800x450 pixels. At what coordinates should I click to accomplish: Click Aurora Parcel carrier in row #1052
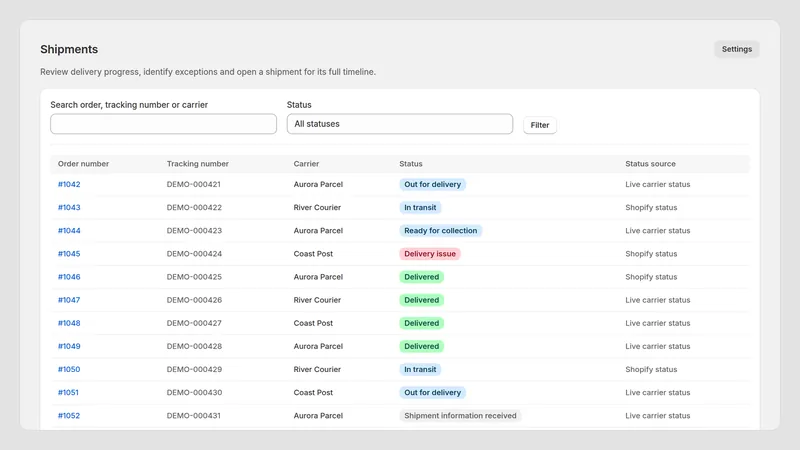coord(318,416)
